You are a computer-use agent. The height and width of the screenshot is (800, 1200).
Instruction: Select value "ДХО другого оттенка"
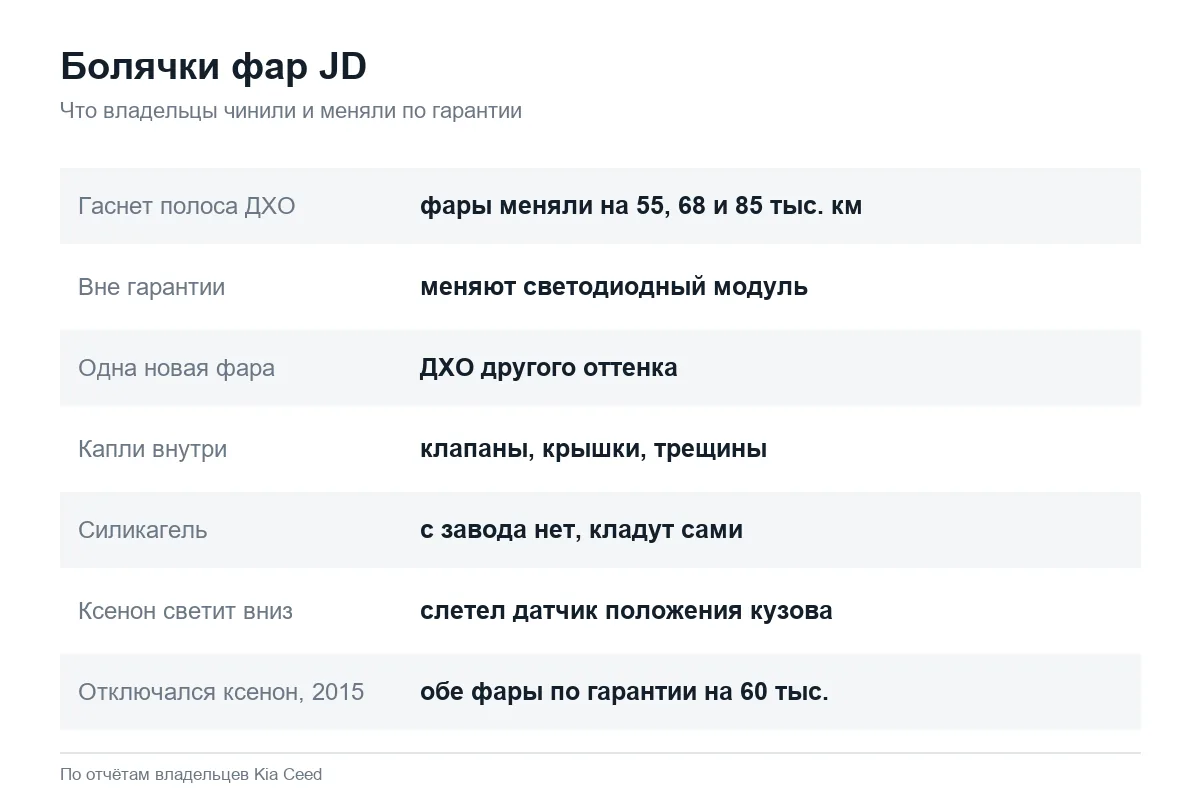point(549,368)
